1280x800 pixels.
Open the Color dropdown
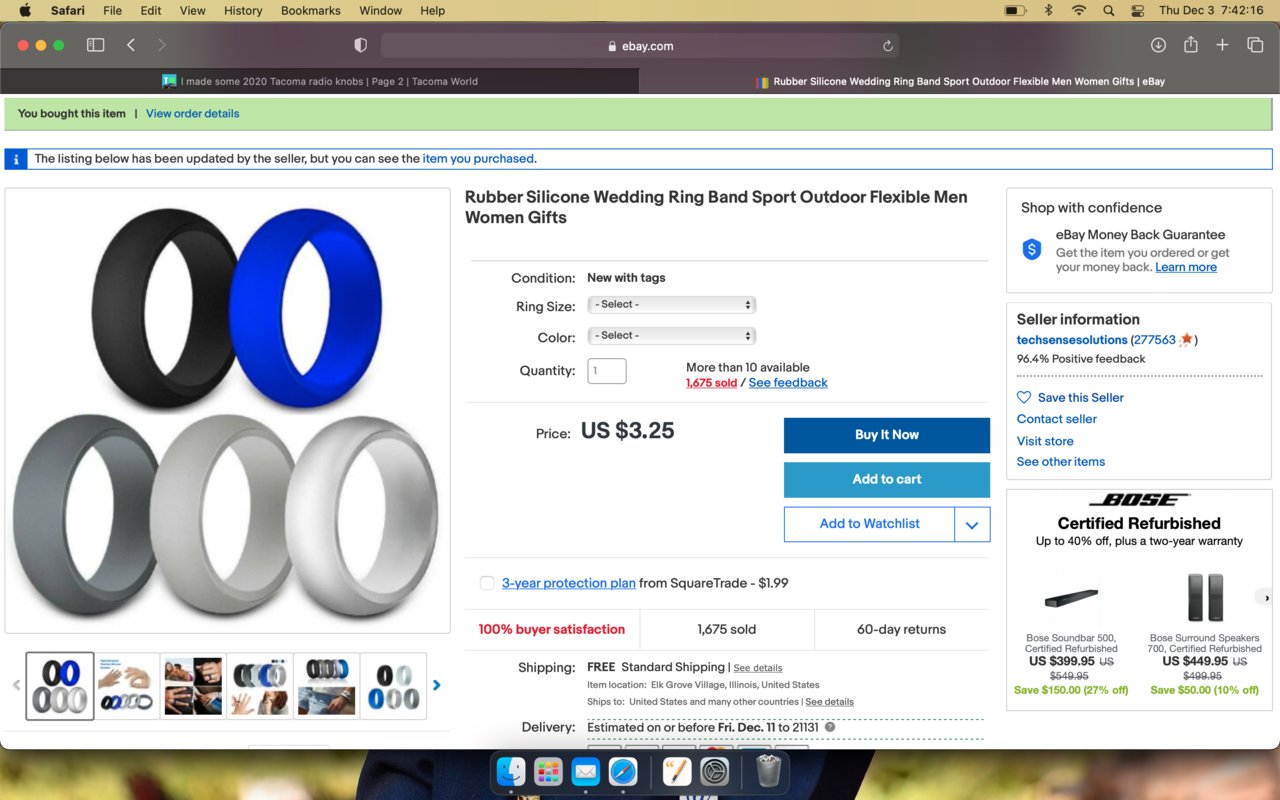click(x=671, y=335)
